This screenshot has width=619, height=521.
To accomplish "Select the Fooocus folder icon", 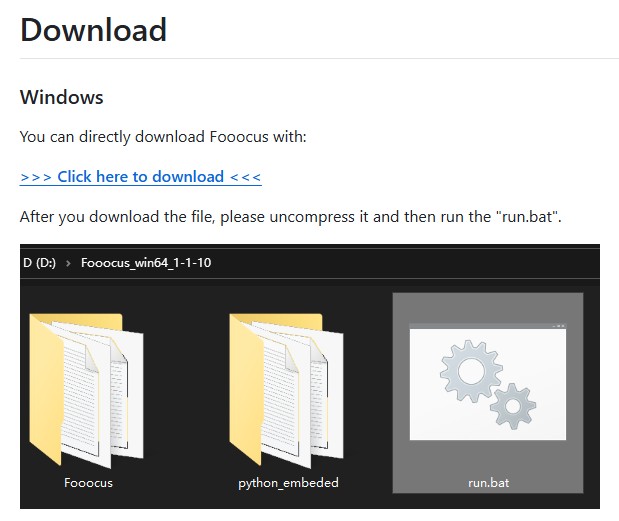I will click(86, 390).
